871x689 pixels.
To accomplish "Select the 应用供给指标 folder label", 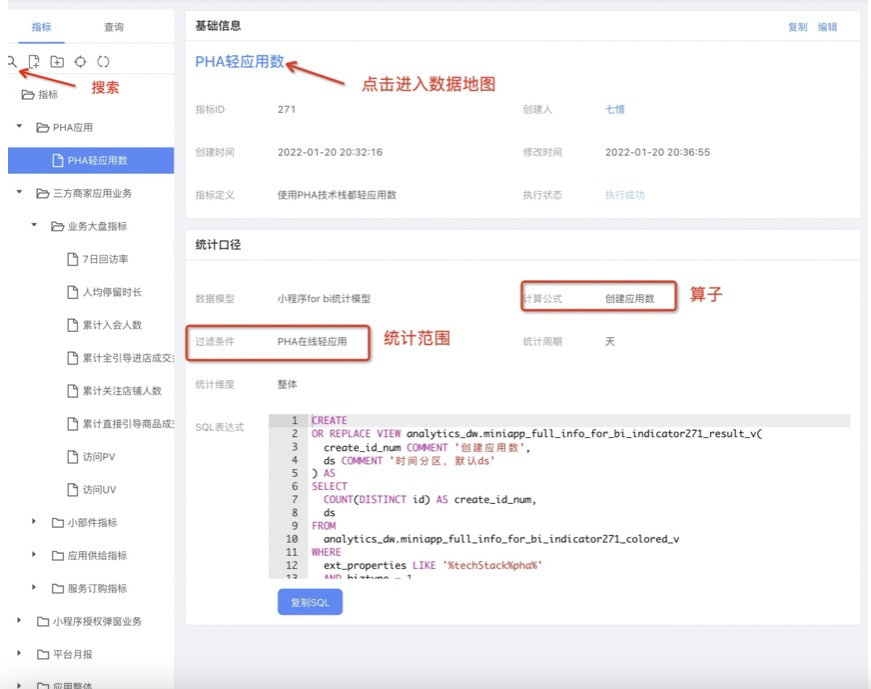I will click(97, 556).
